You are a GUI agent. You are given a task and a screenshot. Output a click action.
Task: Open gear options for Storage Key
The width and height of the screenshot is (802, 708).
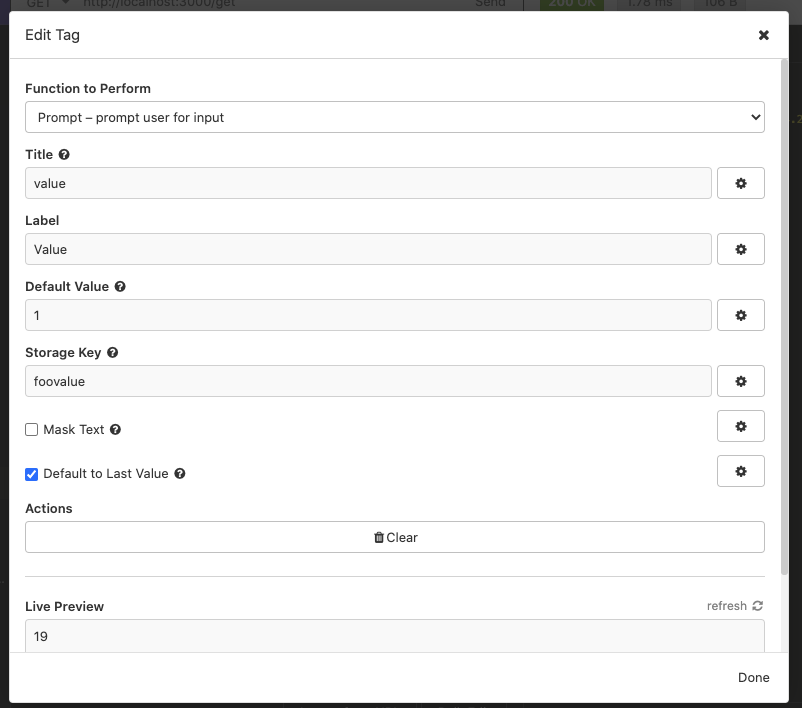pyautogui.click(x=741, y=381)
